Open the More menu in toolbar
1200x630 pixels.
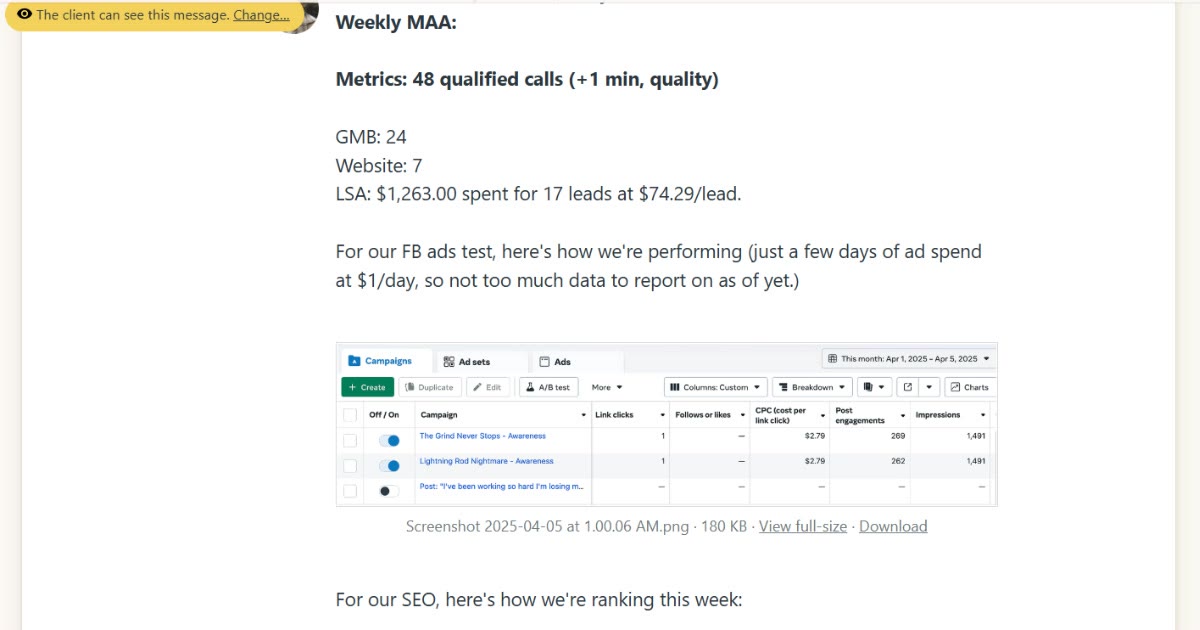[606, 387]
